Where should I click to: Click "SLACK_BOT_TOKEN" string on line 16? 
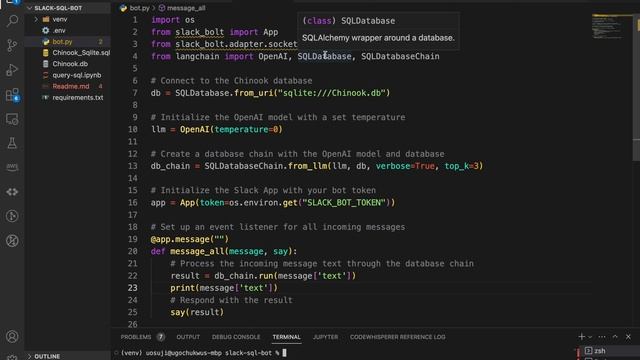[344, 202]
